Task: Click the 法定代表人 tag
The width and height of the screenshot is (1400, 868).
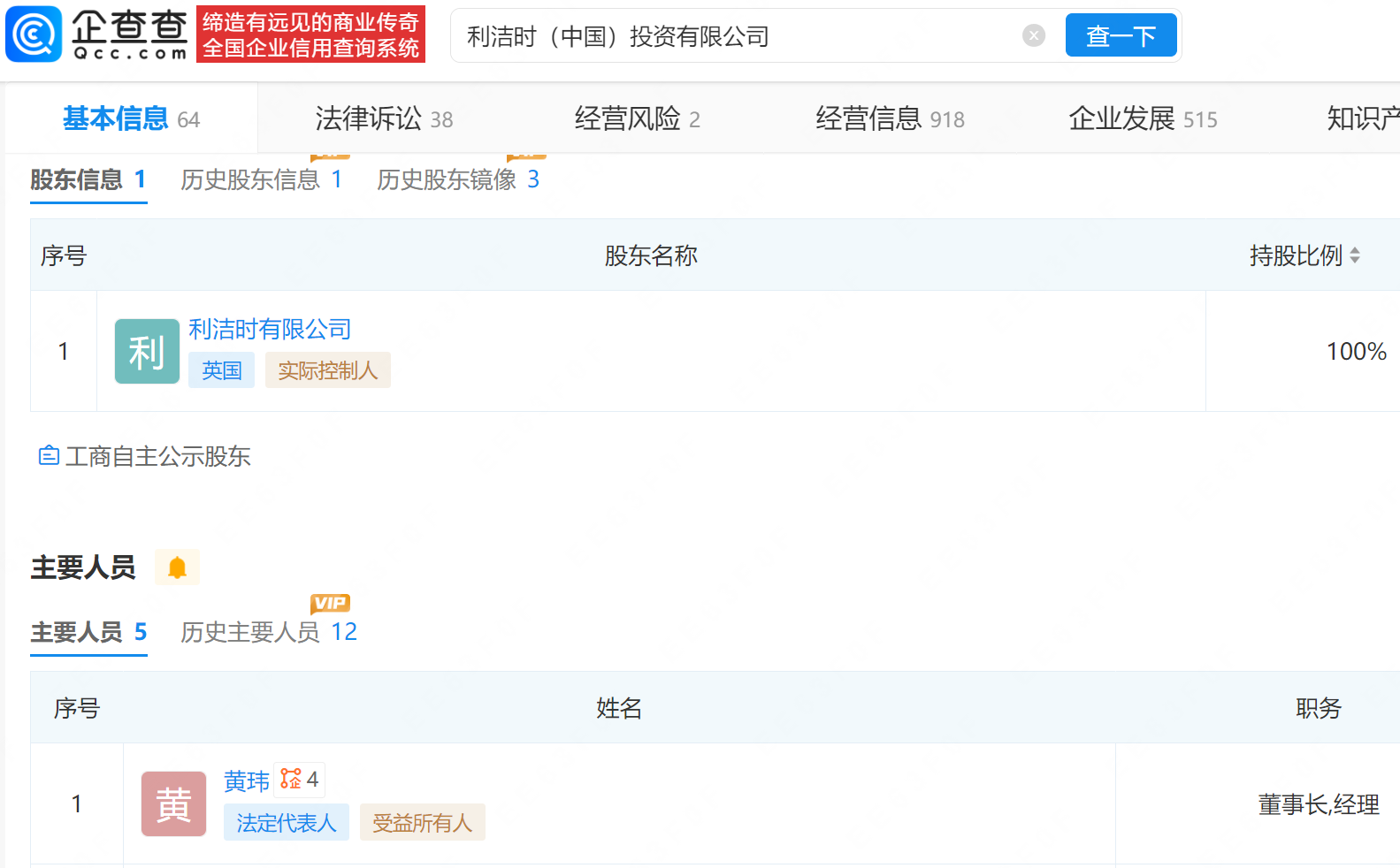Action: click(286, 823)
